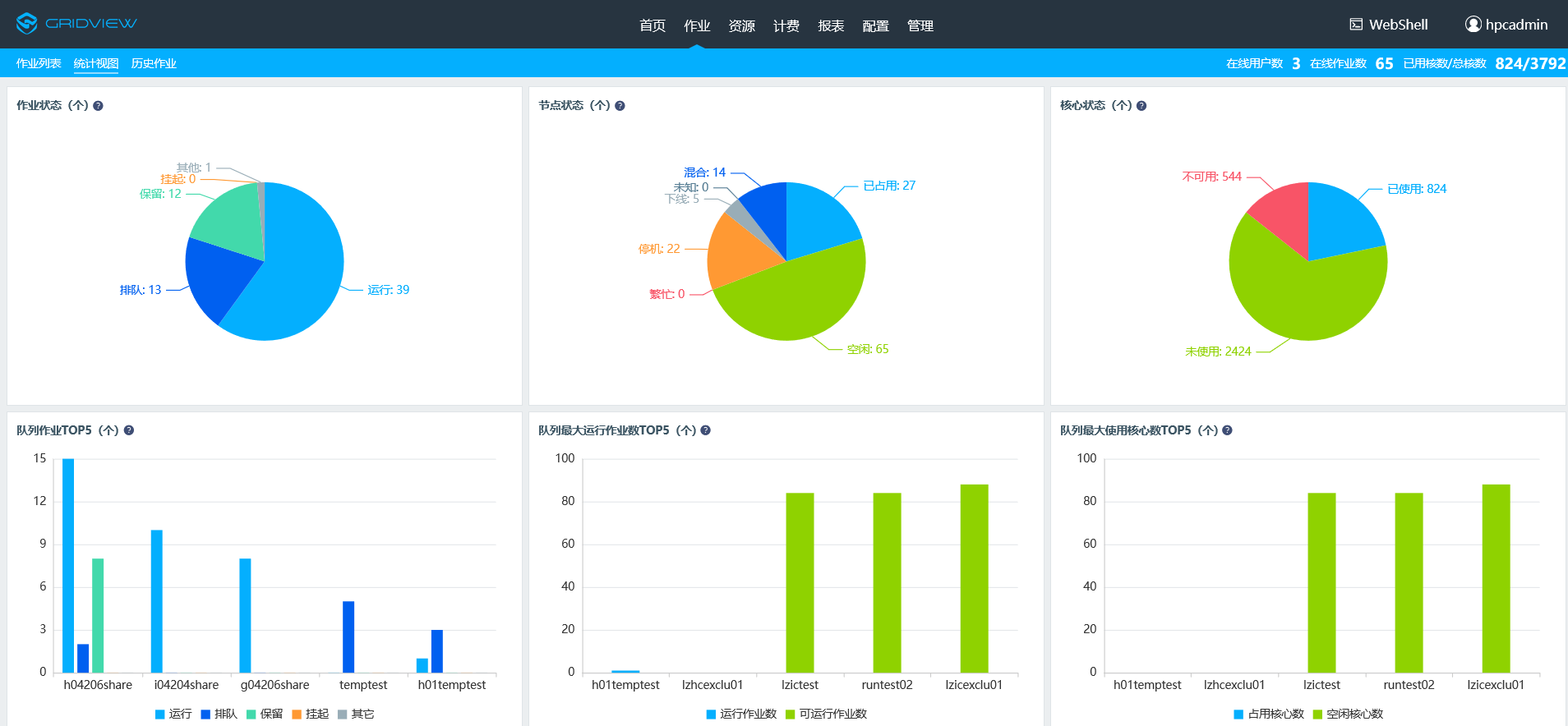Open the WebShell terminal icon
The height and width of the screenshot is (726, 1568).
[1356, 25]
